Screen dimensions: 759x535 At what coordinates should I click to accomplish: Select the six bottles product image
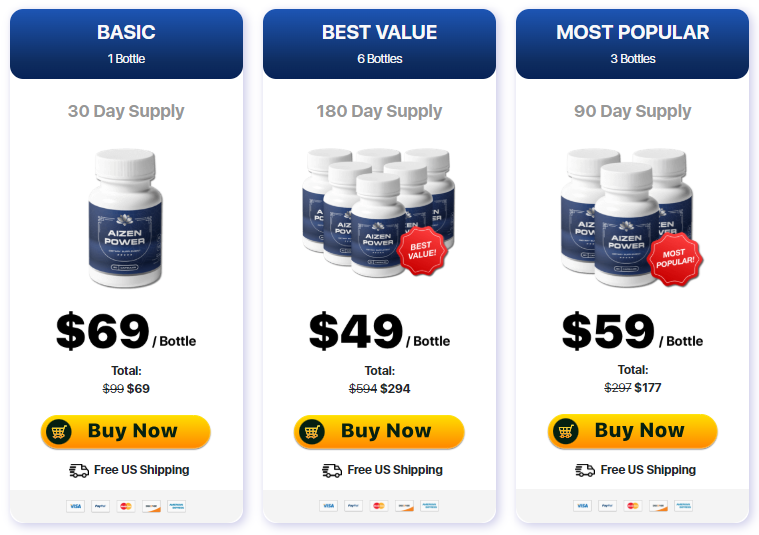point(379,213)
